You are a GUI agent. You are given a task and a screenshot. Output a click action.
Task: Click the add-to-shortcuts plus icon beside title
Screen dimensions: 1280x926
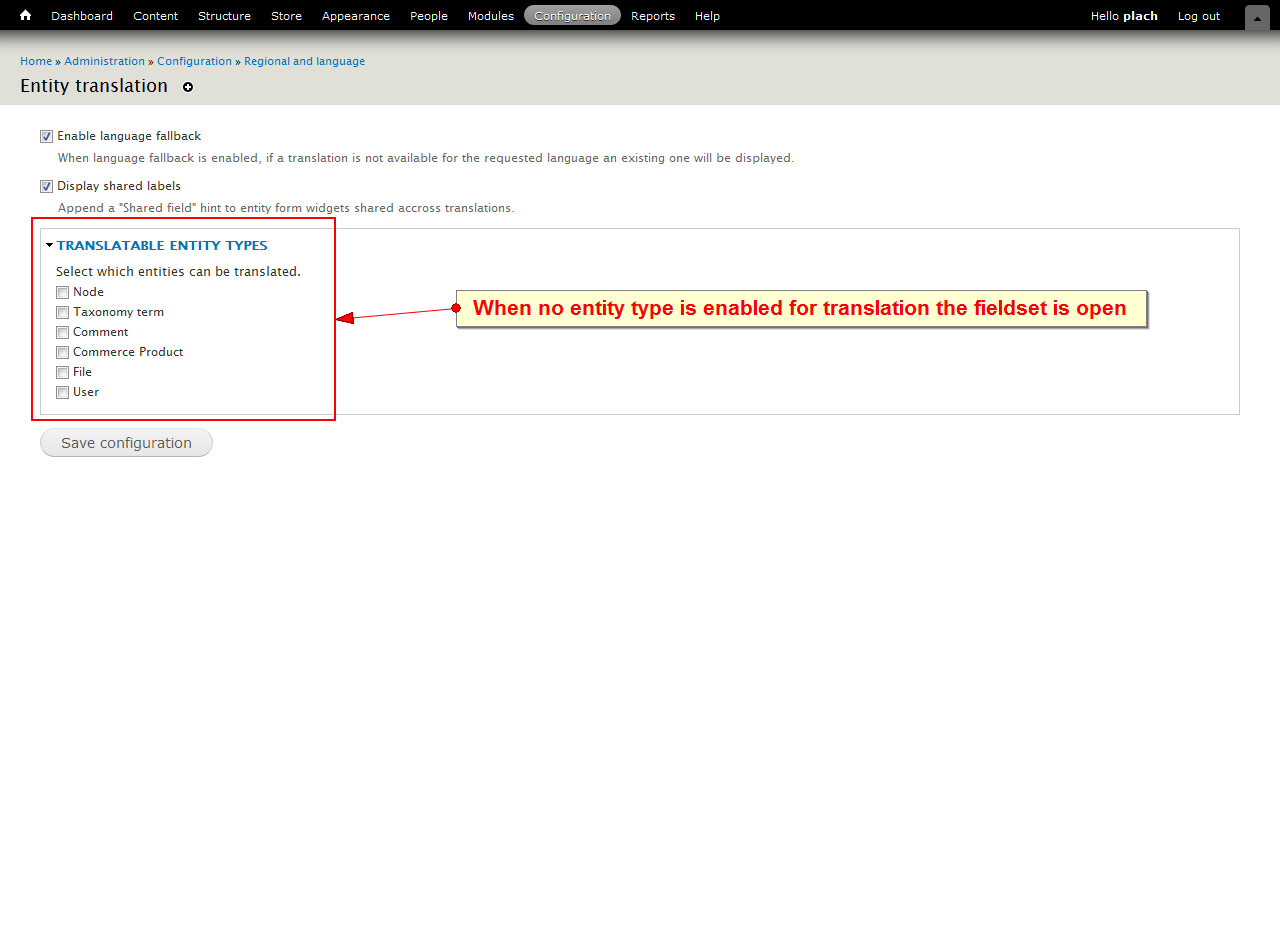point(188,87)
